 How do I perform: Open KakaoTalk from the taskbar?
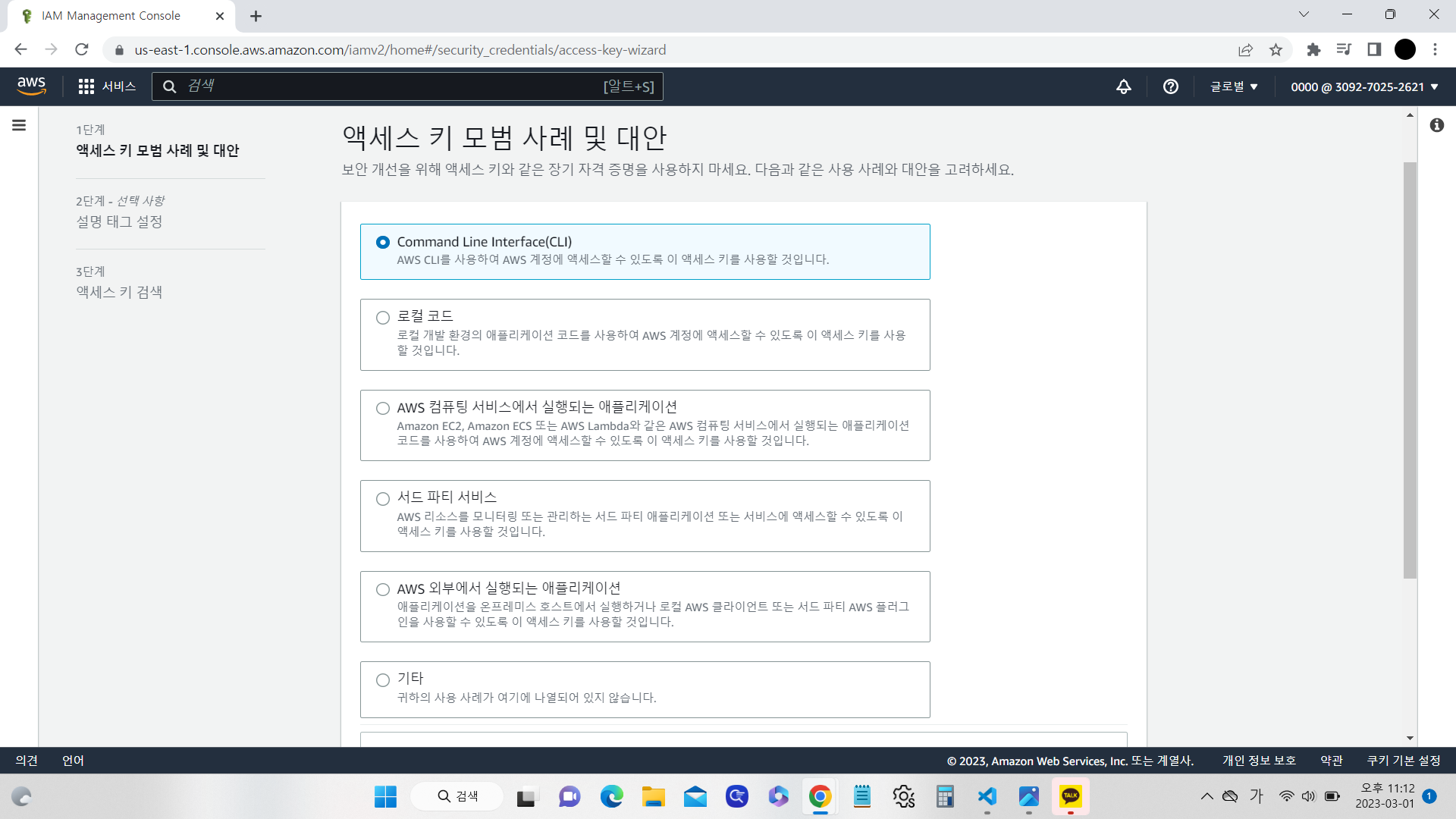point(1070,796)
